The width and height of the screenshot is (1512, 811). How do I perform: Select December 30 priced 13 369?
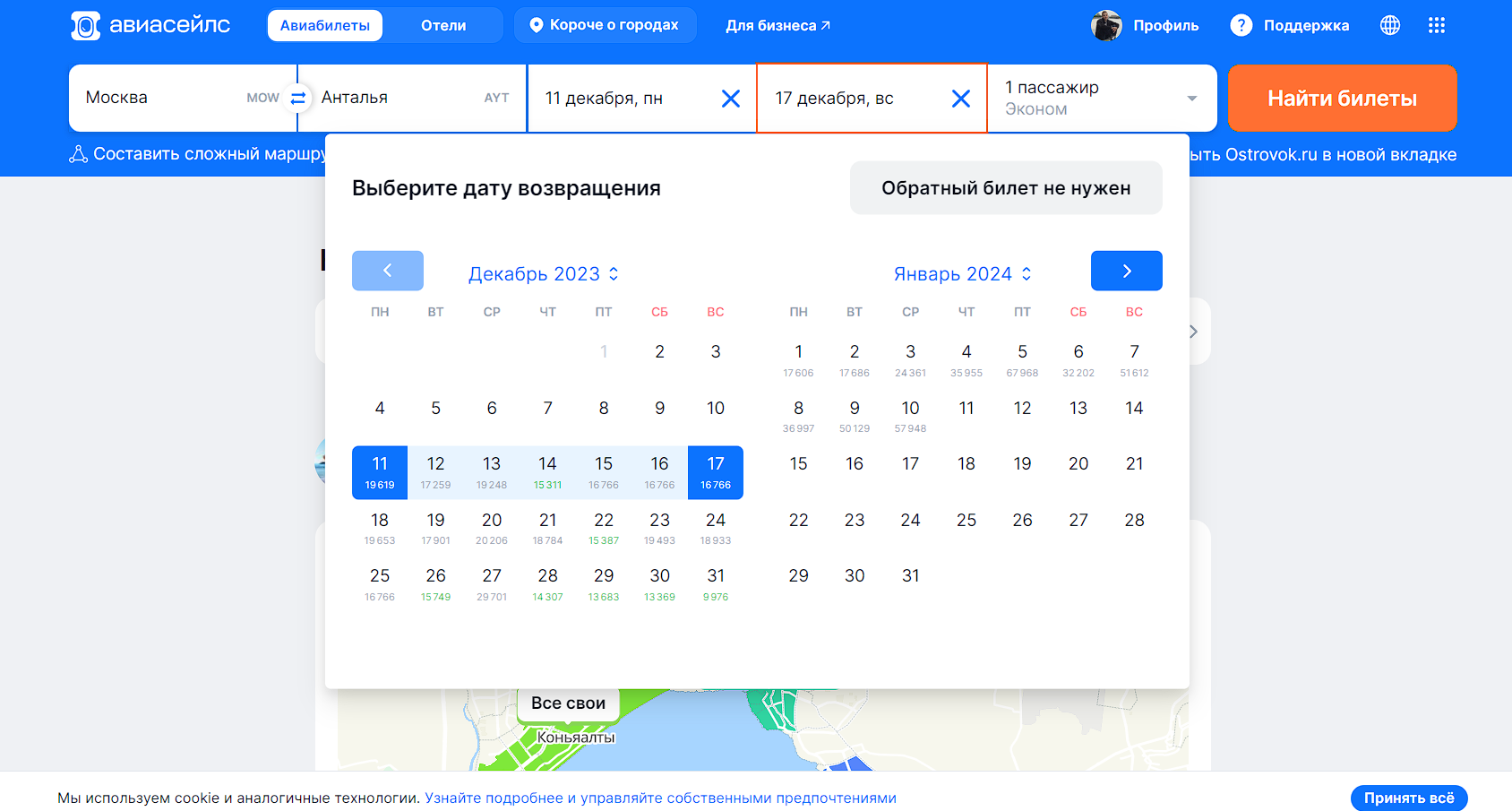[x=659, y=584]
